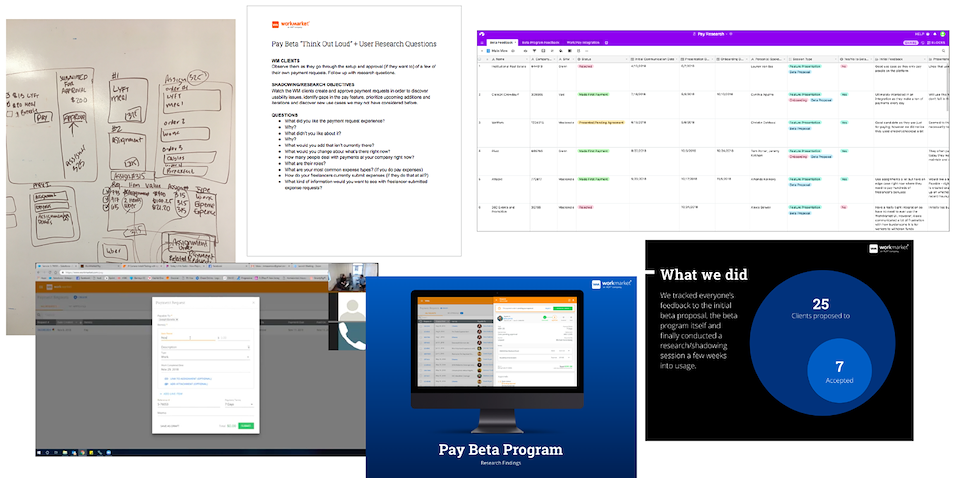Click the Link to Assignment (Optional) link
This screenshot has height=478, width=960.
(x=188, y=379)
